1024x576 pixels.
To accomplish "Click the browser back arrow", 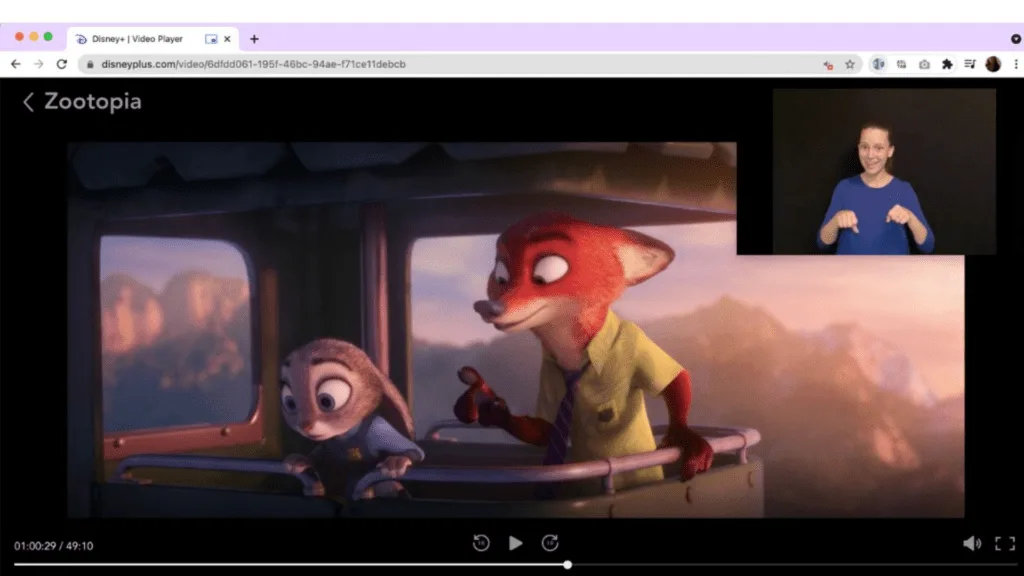I will (x=16, y=64).
